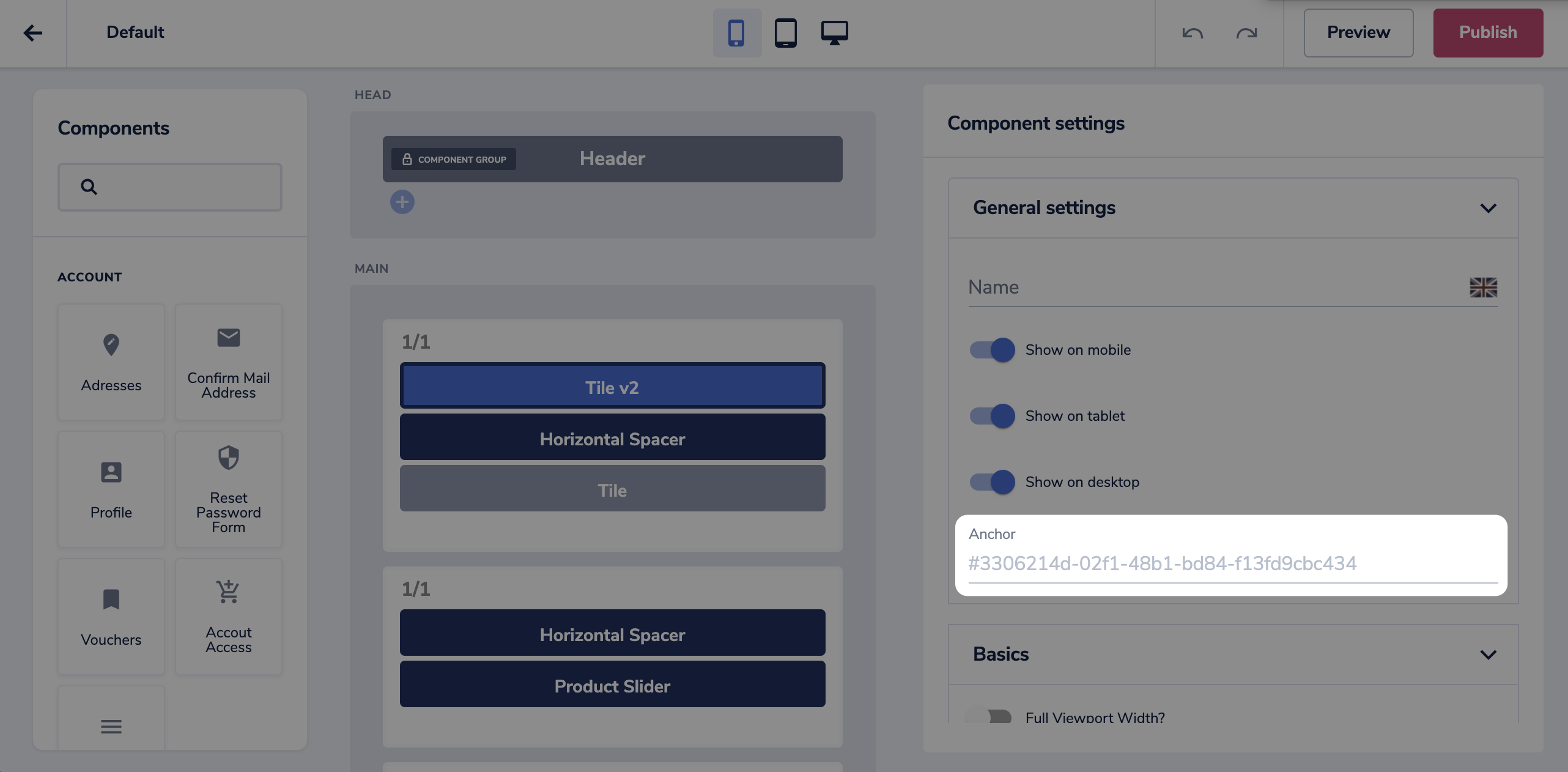Switch to mobile device view
Viewport: 1568px width, 772px height.
pos(737,32)
